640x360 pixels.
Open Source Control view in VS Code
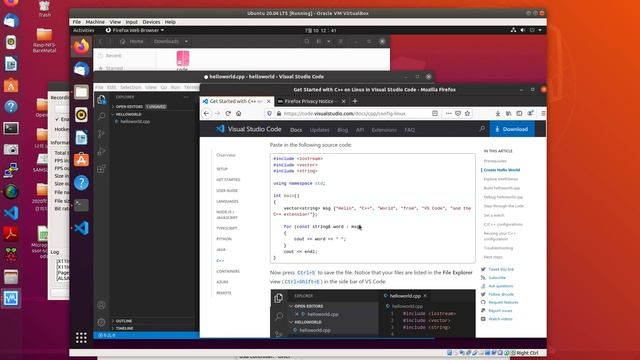[101, 134]
